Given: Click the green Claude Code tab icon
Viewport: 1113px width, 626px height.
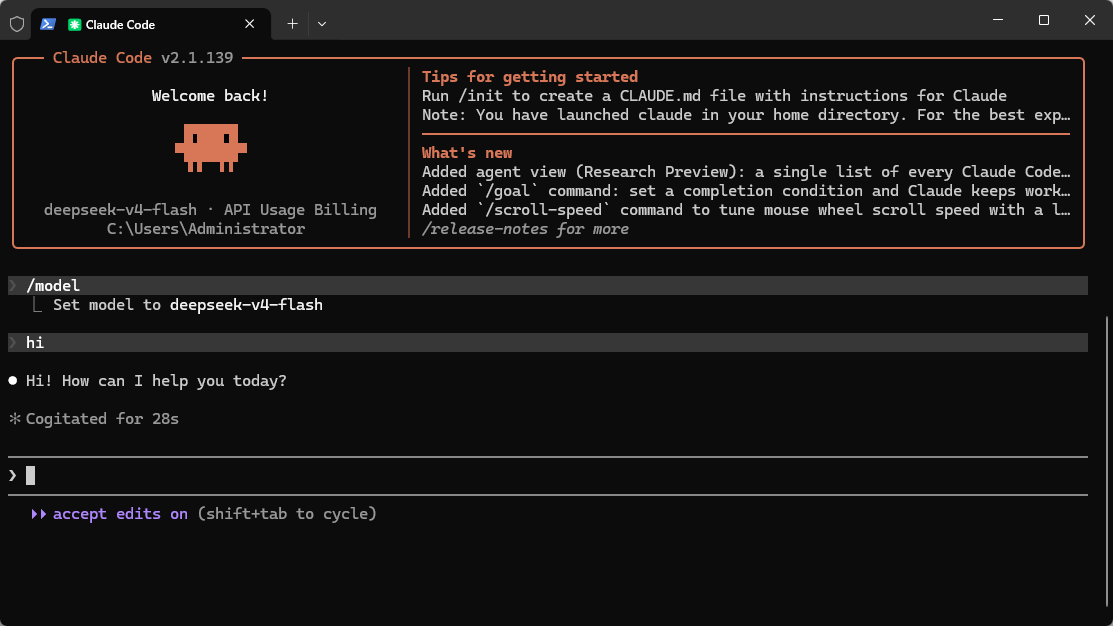Looking at the screenshot, I should (74, 25).
